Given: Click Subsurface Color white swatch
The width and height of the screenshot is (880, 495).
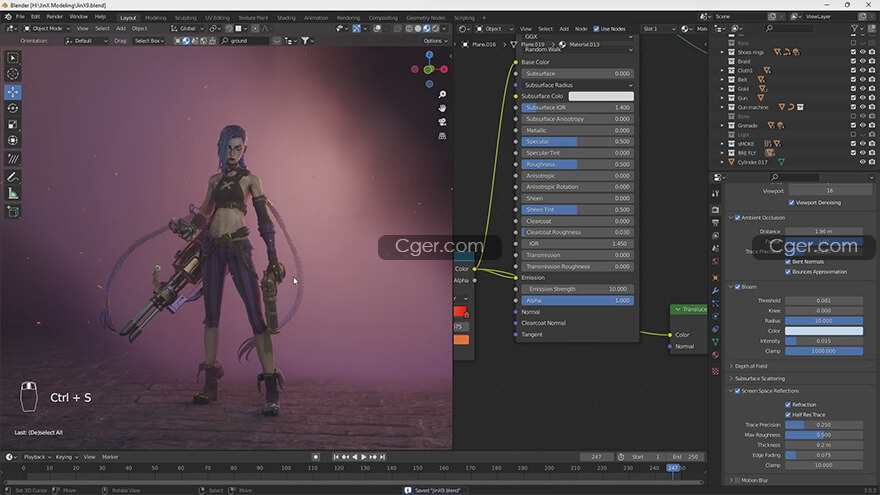Looking at the screenshot, I should pos(601,96).
